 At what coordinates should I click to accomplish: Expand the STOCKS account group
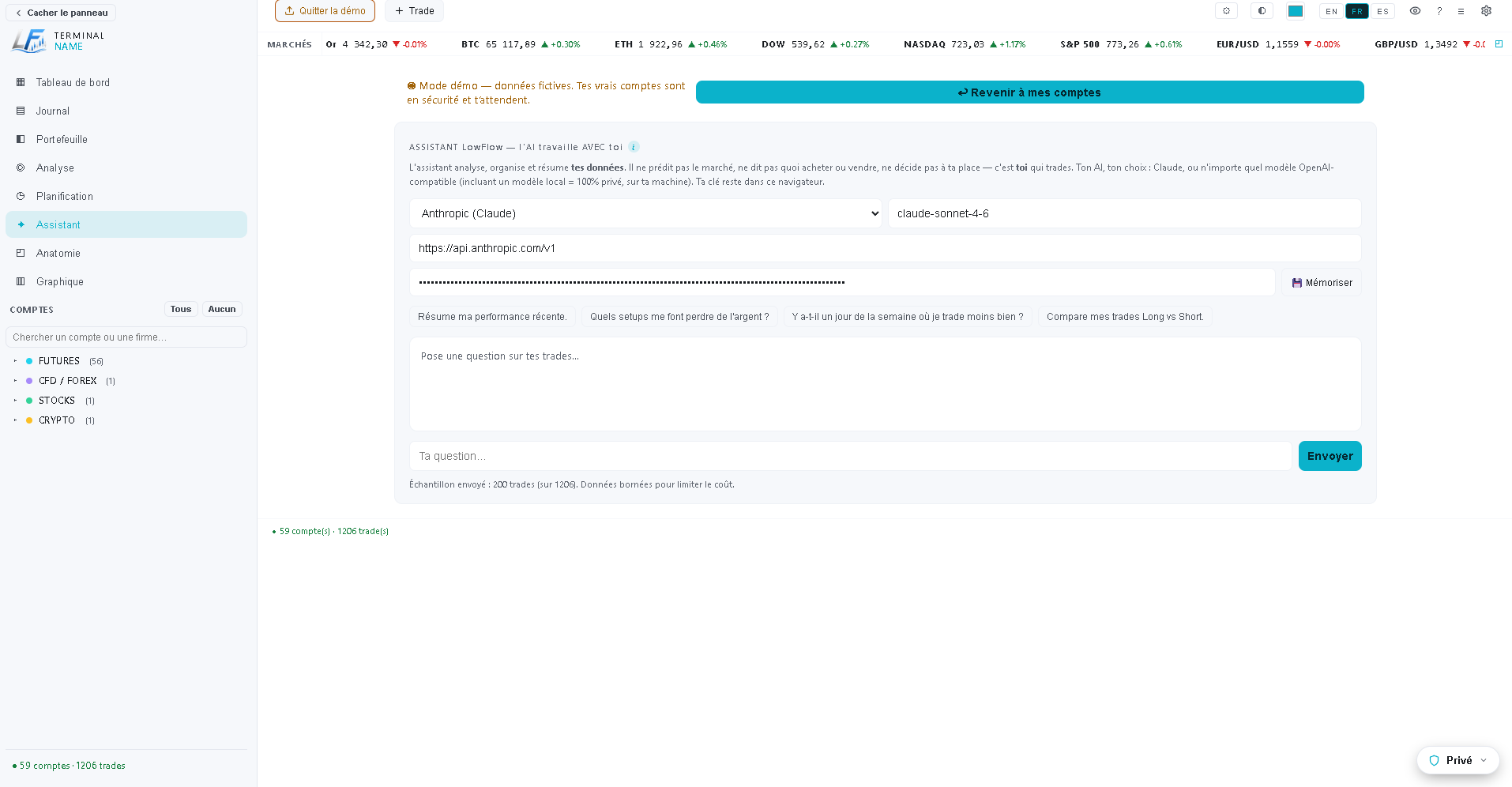[15, 401]
